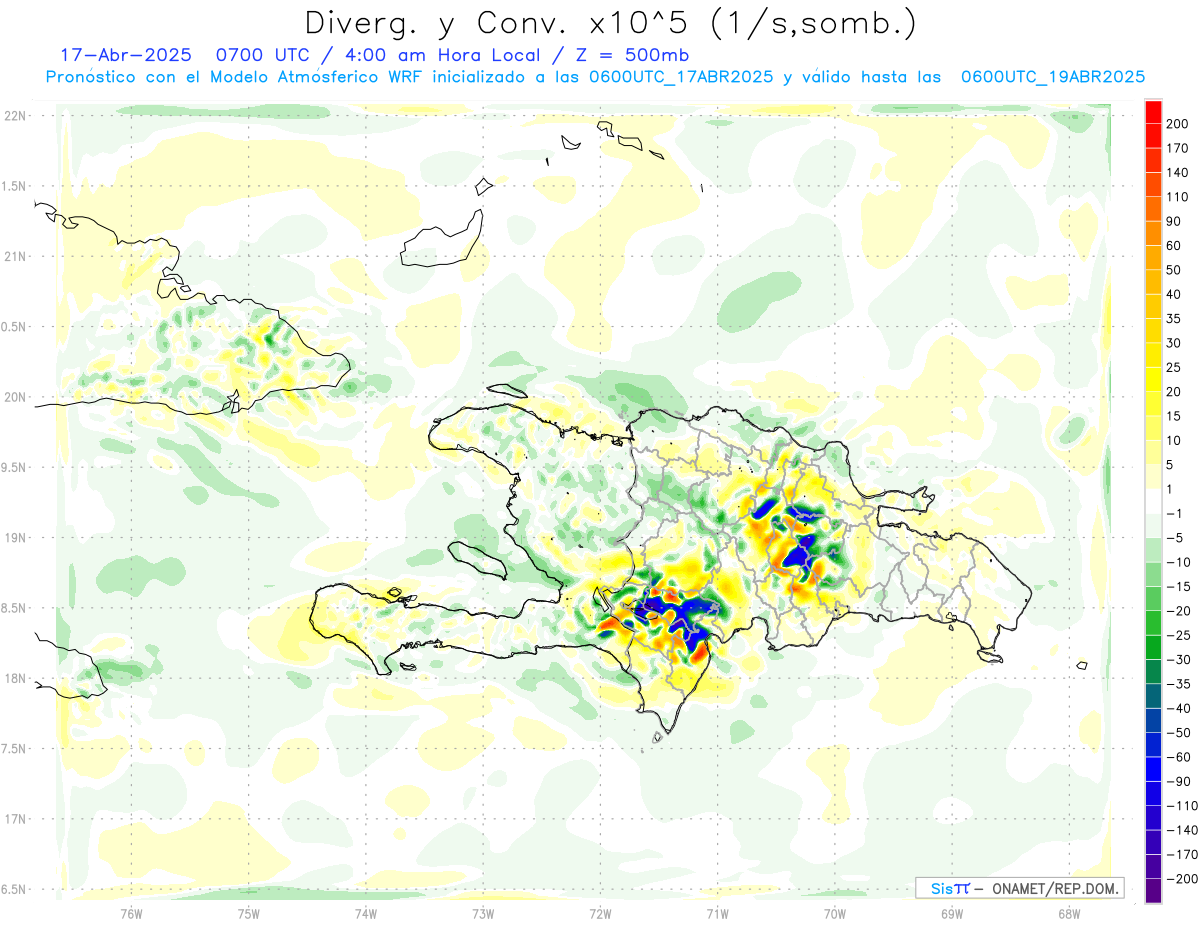Click the '-25' colorbar value
This screenshot has width=1200, height=927.
point(1180,635)
